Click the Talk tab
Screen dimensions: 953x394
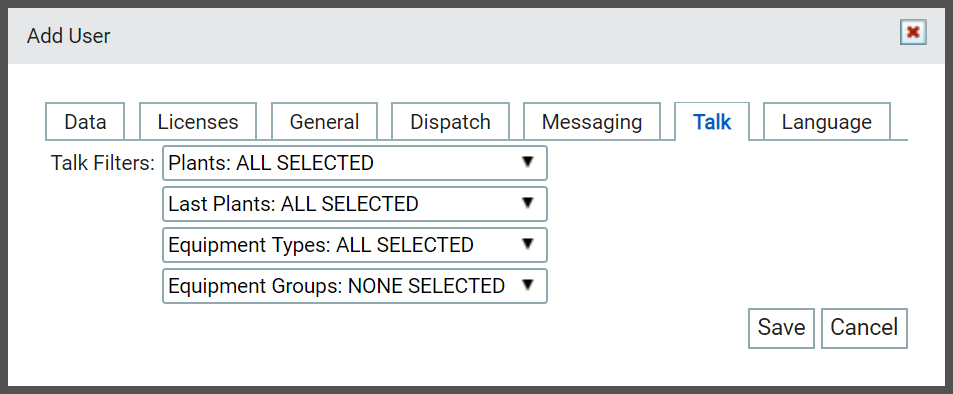pos(712,122)
